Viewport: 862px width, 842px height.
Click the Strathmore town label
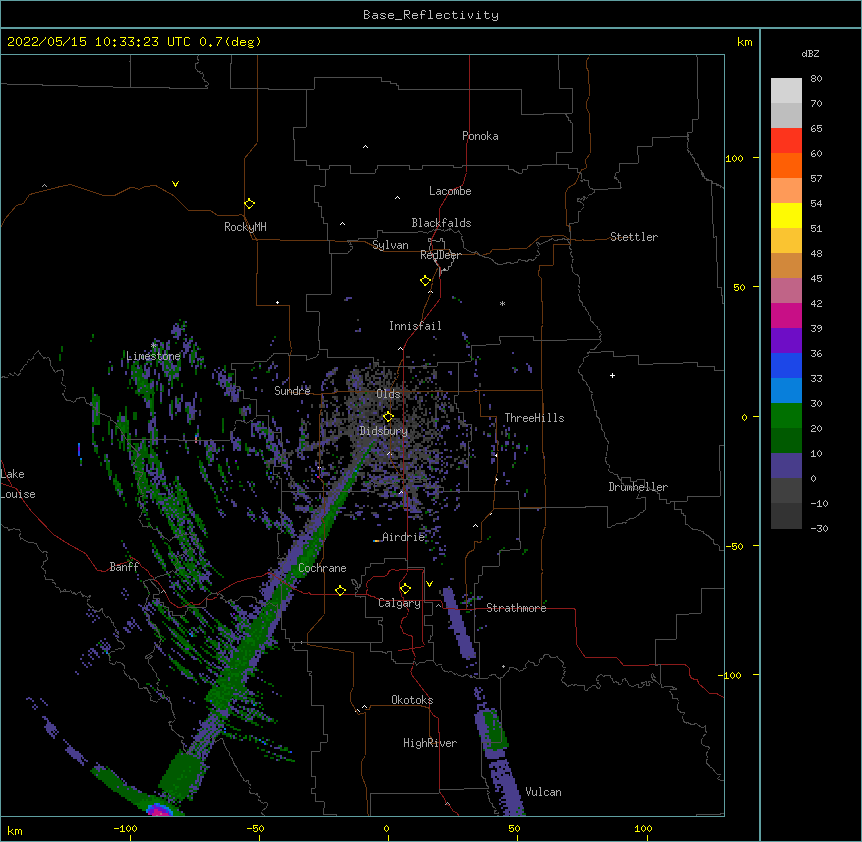(516, 608)
